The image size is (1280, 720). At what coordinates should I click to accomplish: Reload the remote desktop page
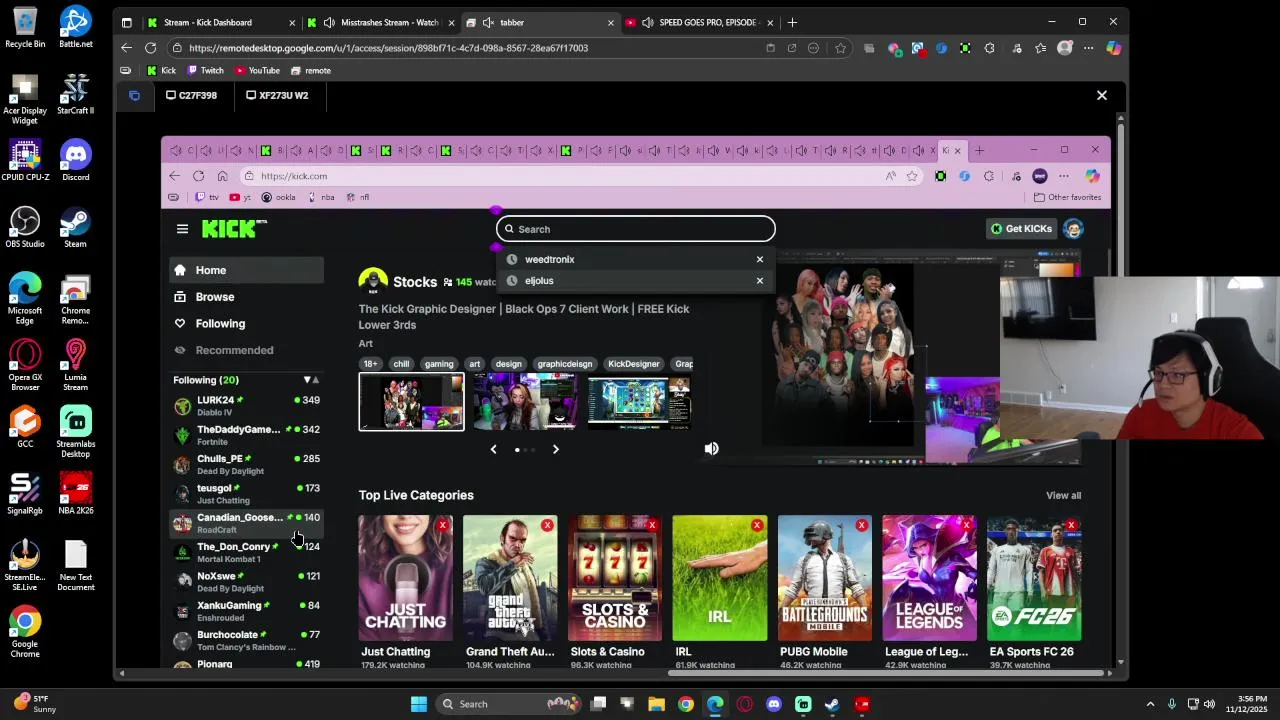(150, 48)
